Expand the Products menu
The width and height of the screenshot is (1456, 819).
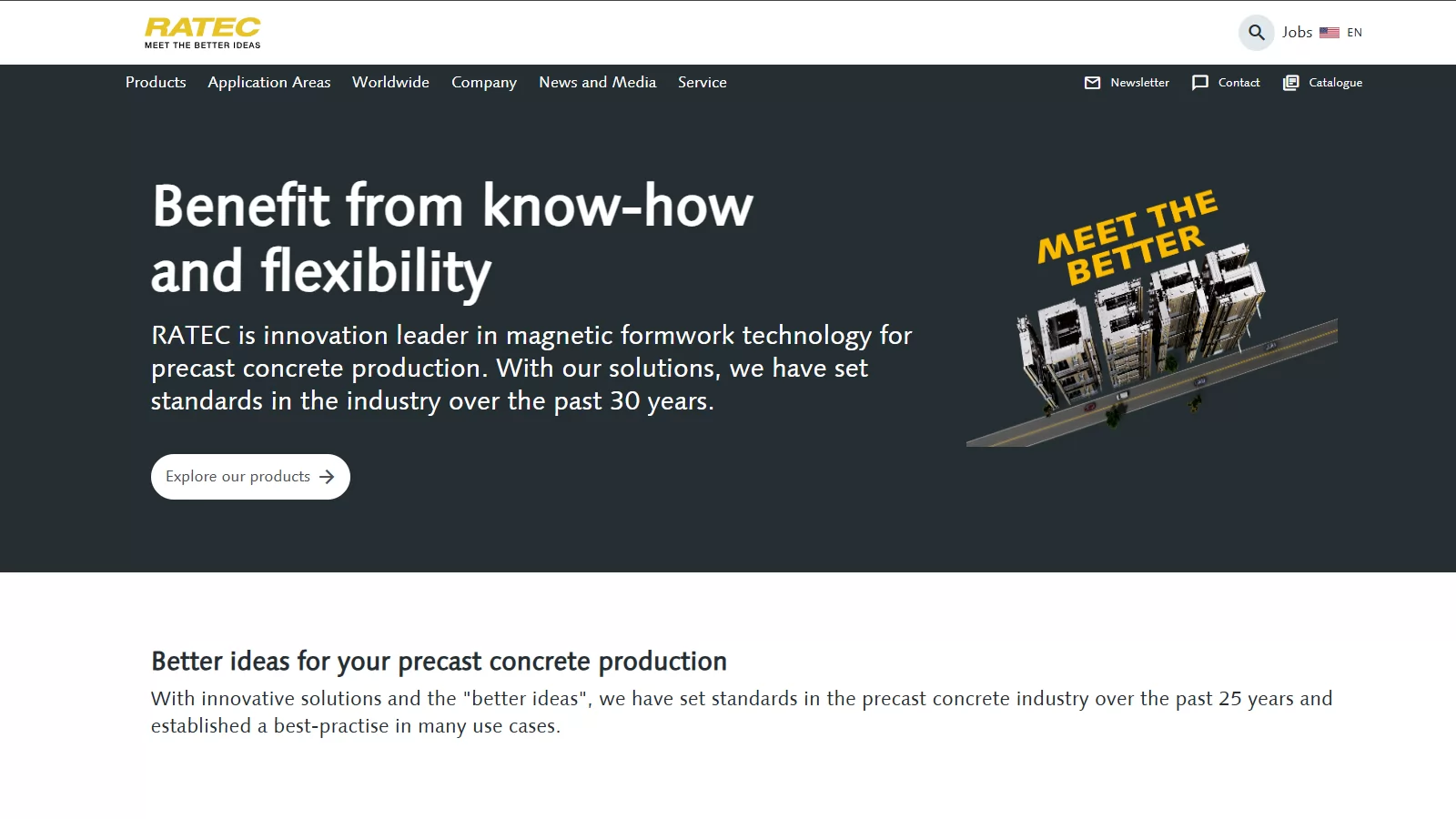156,82
